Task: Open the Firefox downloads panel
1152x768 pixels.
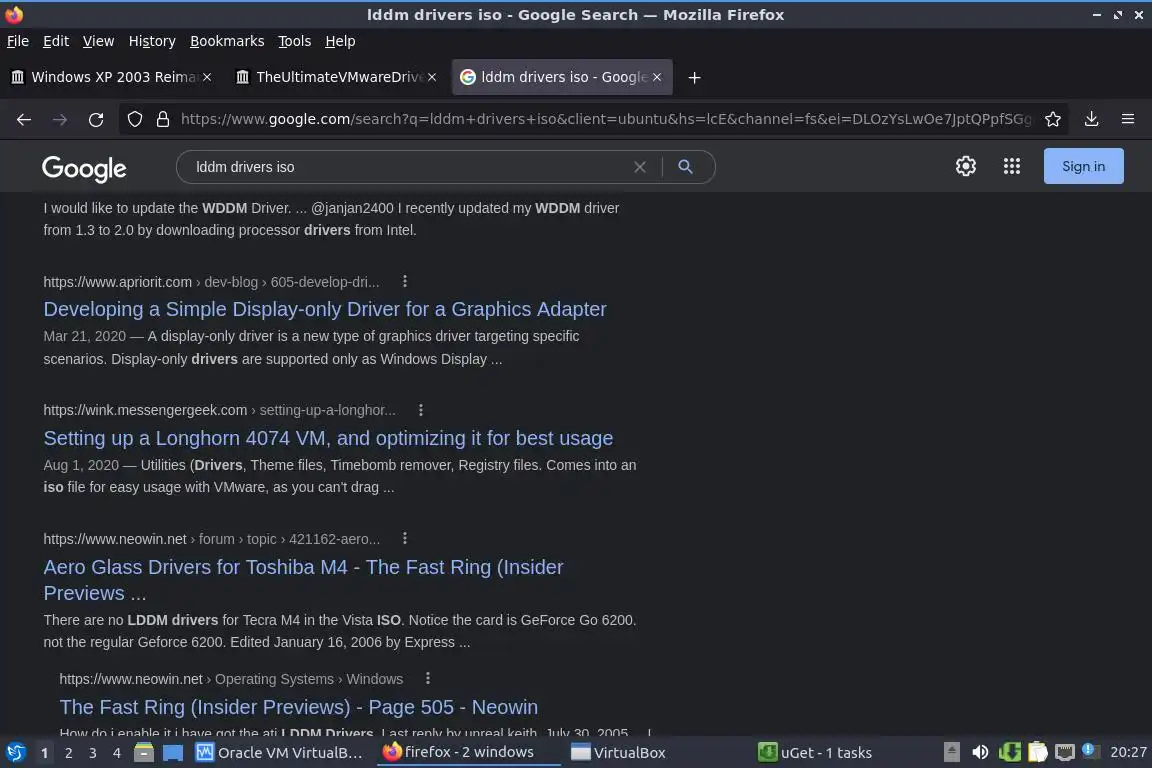Action: tap(1091, 119)
